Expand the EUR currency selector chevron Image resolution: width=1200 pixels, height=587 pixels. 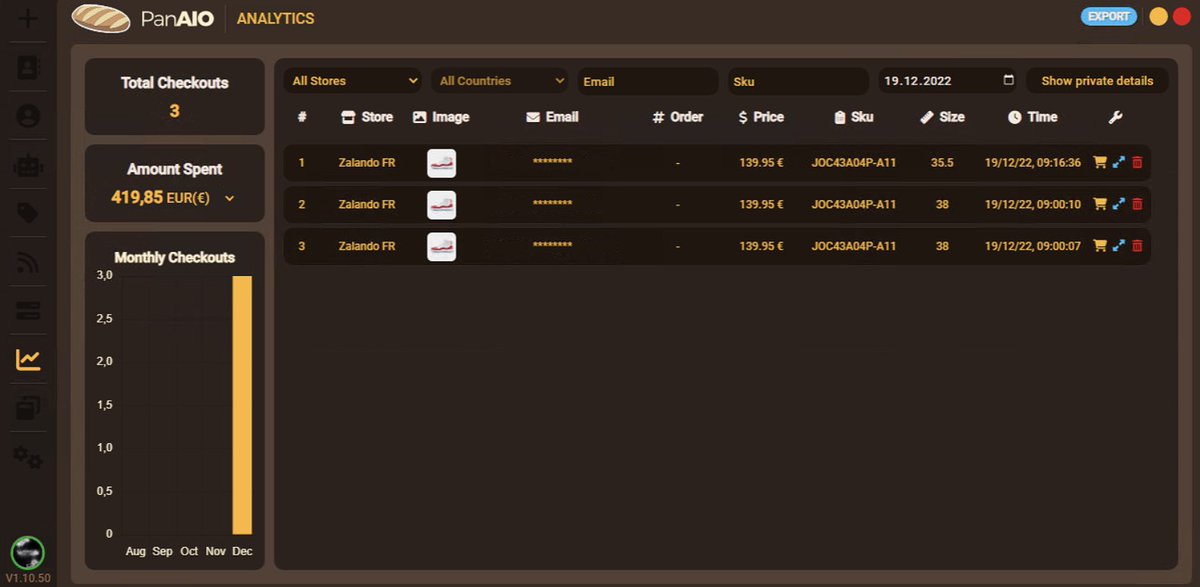(230, 198)
